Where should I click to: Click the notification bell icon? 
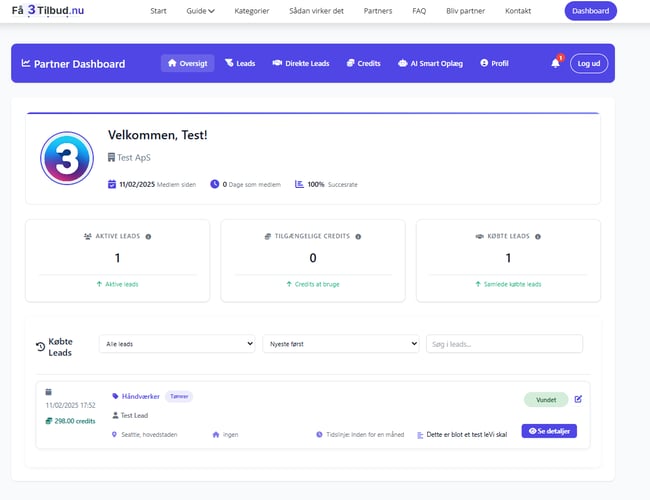[555, 63]
